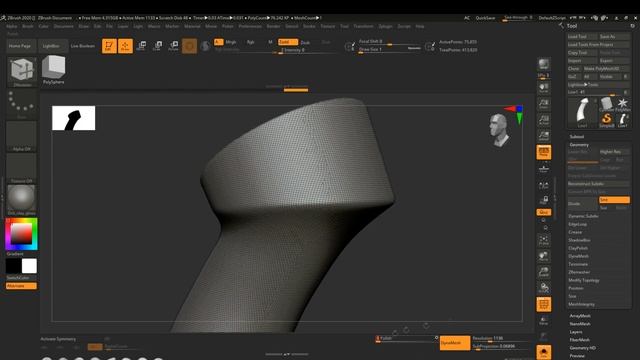Open the Brush menu
This screenshot has height=360, width=640.
pos(28,26)
